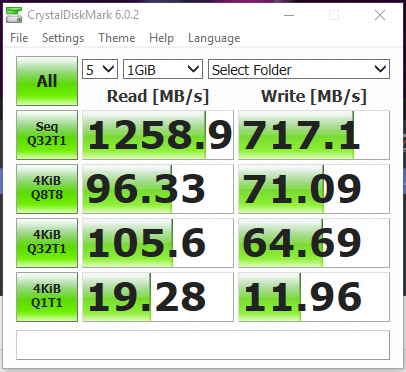Click the CrystalDiskMark app icon in title bar
This screenshot has height=372, width=406.
pyautogui.click(x=14, y=15)
